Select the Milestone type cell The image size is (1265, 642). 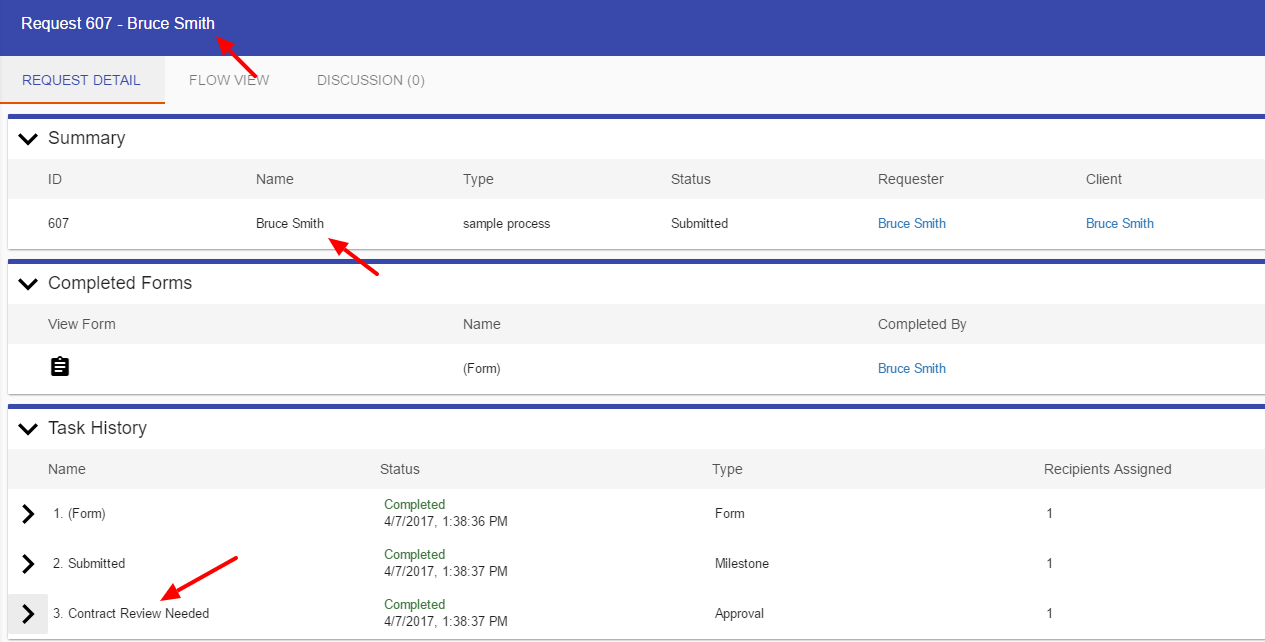point(742,563)
